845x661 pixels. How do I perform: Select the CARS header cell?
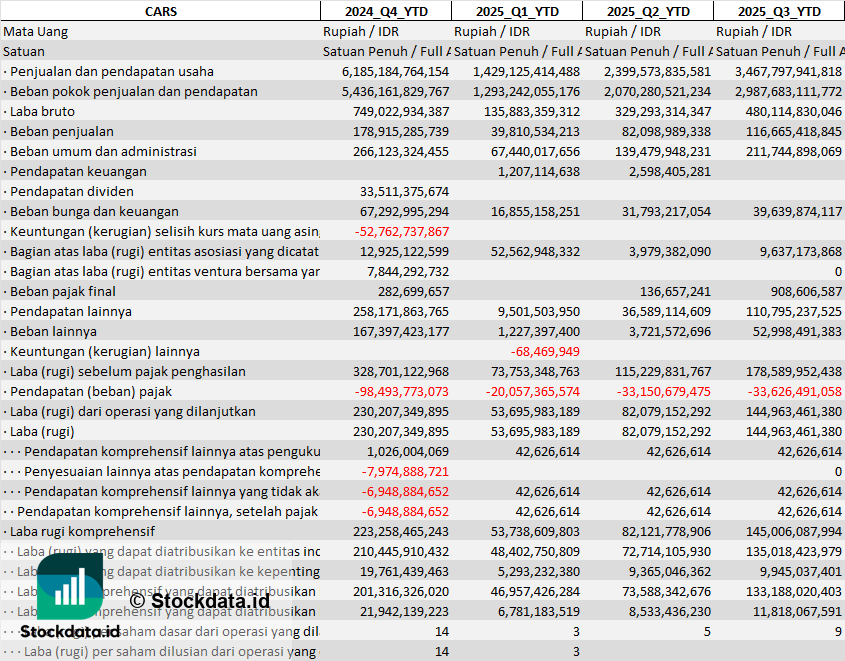pos(160,11)
